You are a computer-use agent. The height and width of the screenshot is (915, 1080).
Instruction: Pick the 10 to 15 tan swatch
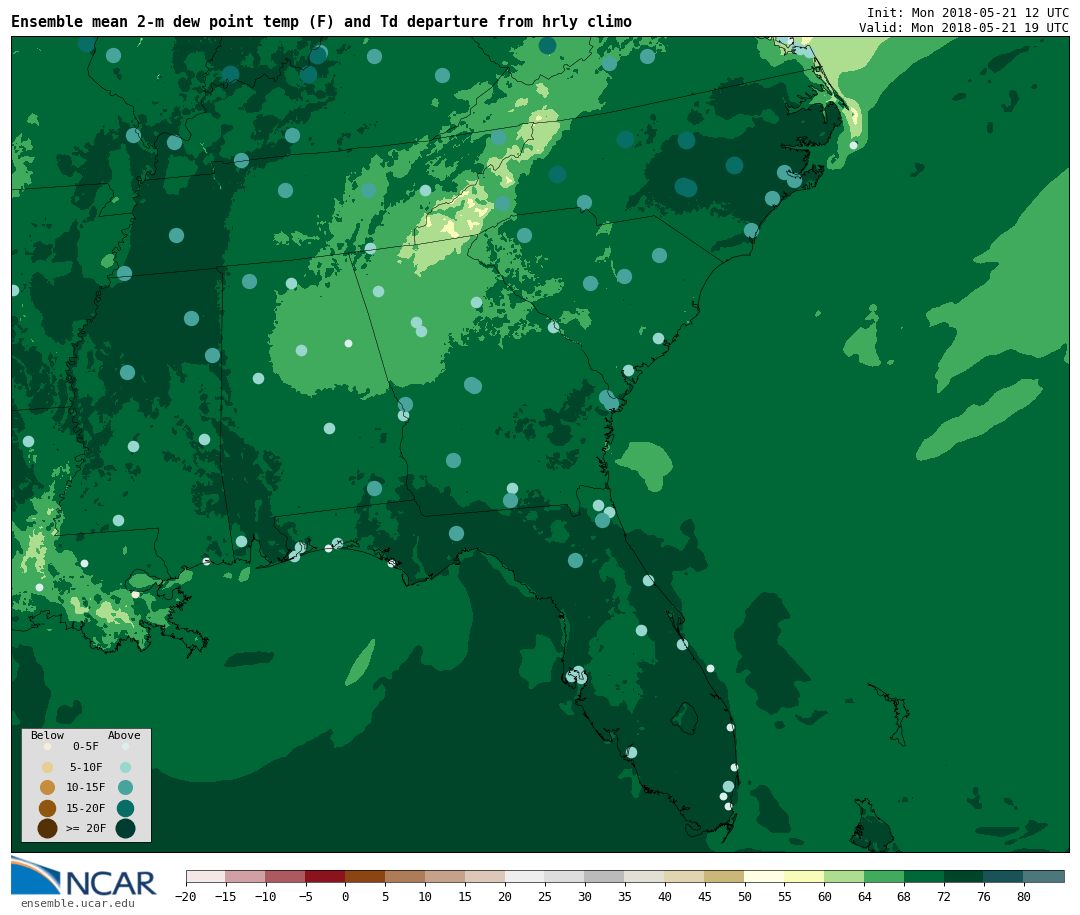pyautogui.click(x=445, y=876)
